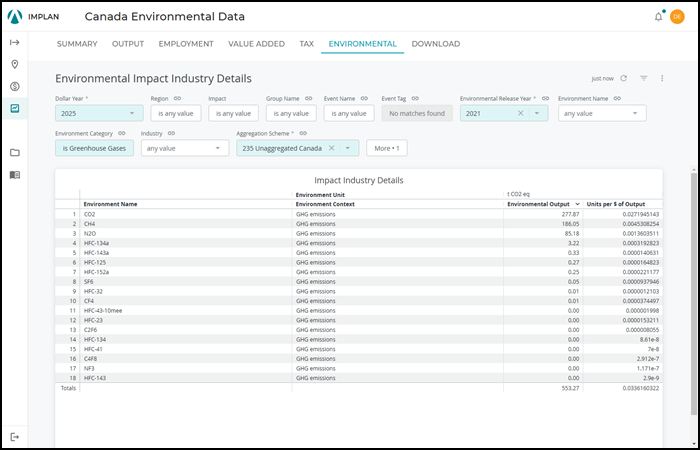Select the N2O row name
The height and width of the screenshot is (450, 700).
[x=90, y=233]
